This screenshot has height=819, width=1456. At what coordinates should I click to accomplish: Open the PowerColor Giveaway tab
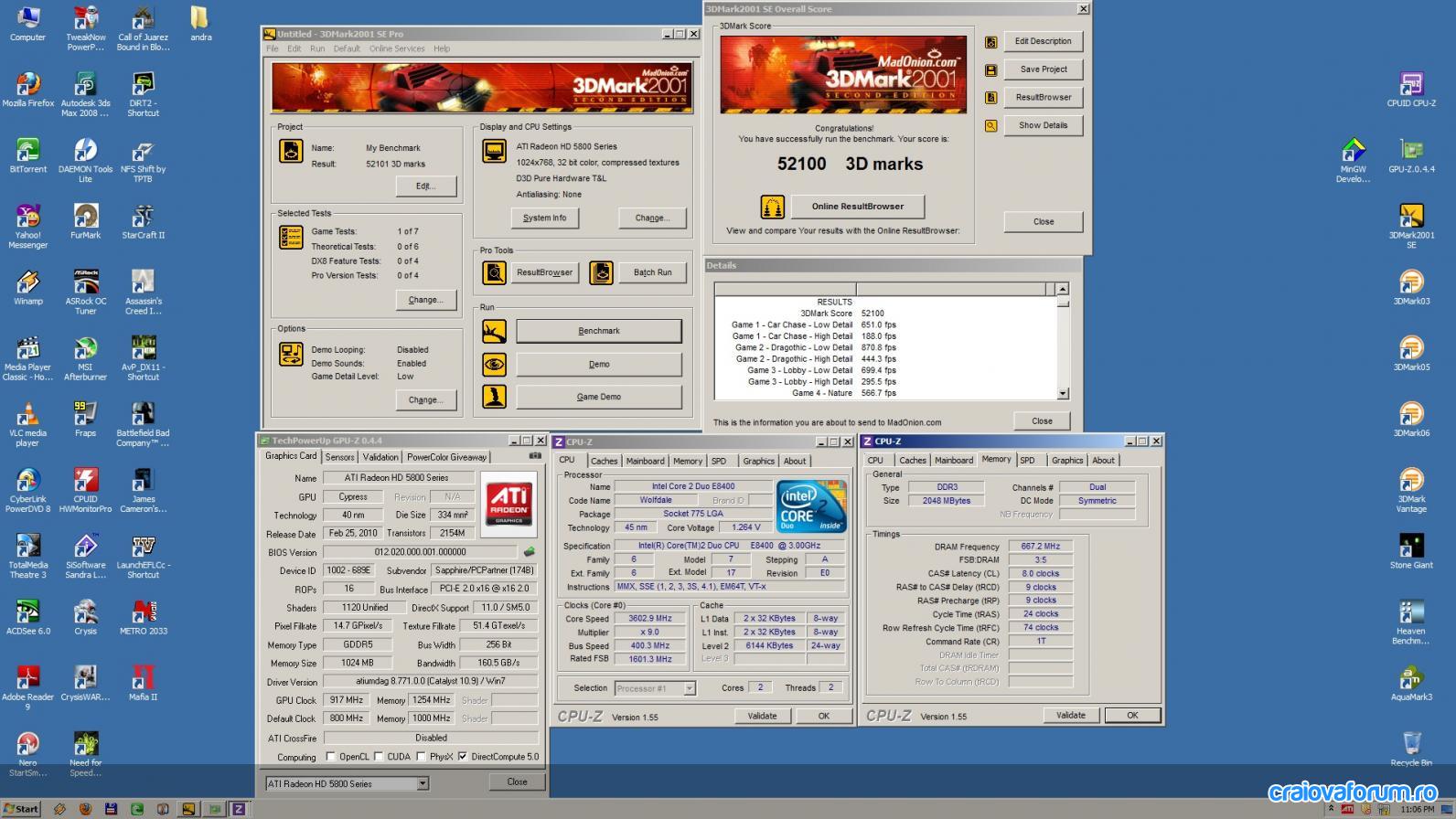447,457
